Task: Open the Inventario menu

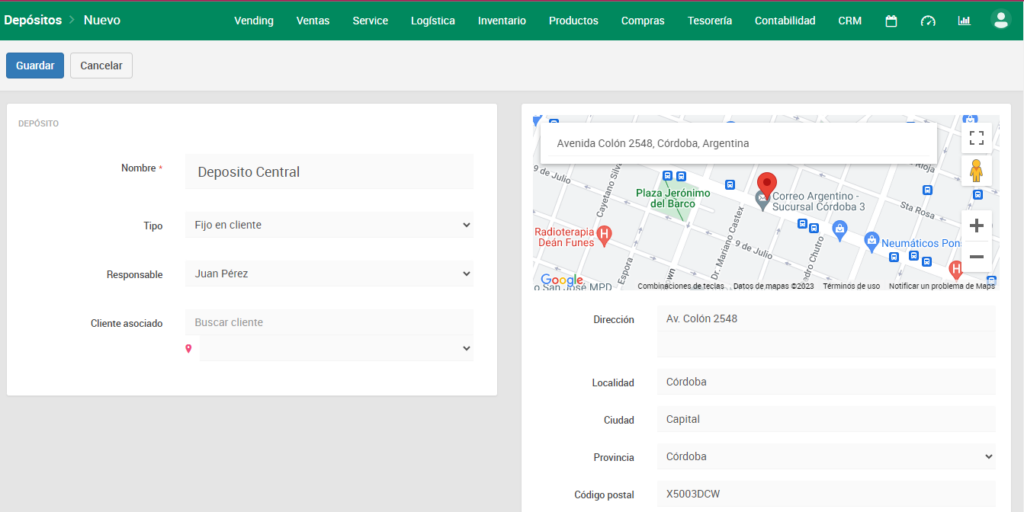Action: point(502,21)
